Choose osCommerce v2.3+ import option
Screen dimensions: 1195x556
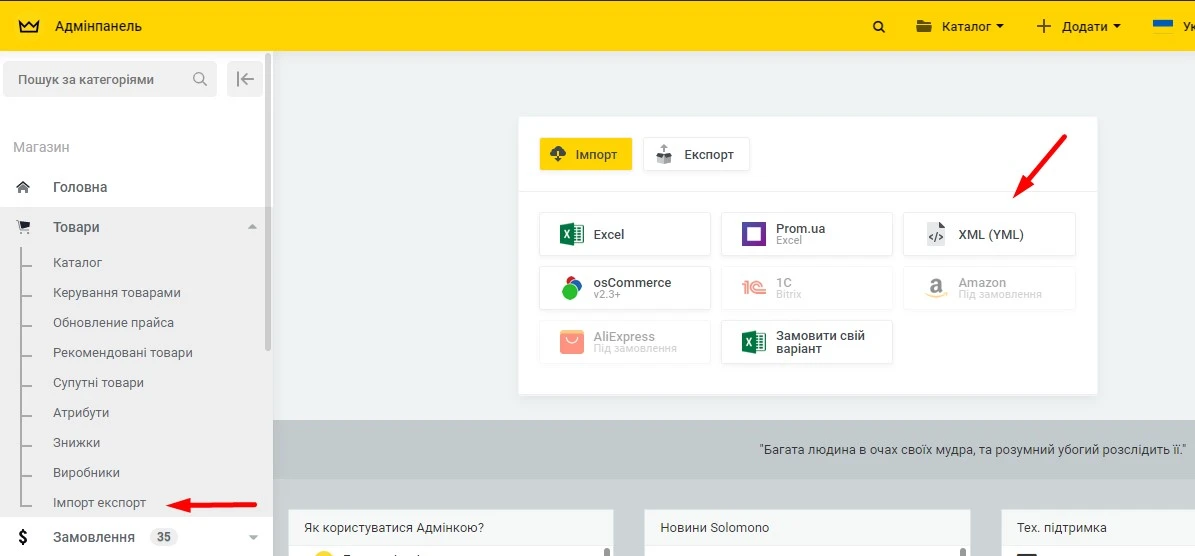(x=625, y=288)
